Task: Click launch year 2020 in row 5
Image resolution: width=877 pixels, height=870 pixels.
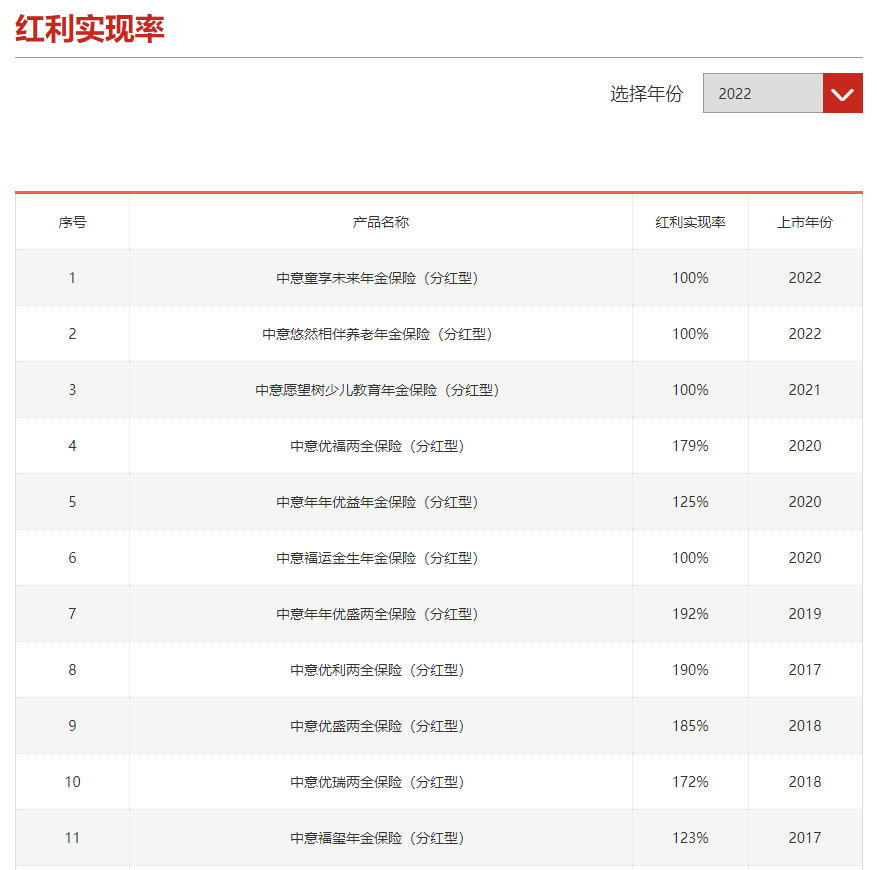Action: pos(805,502)
